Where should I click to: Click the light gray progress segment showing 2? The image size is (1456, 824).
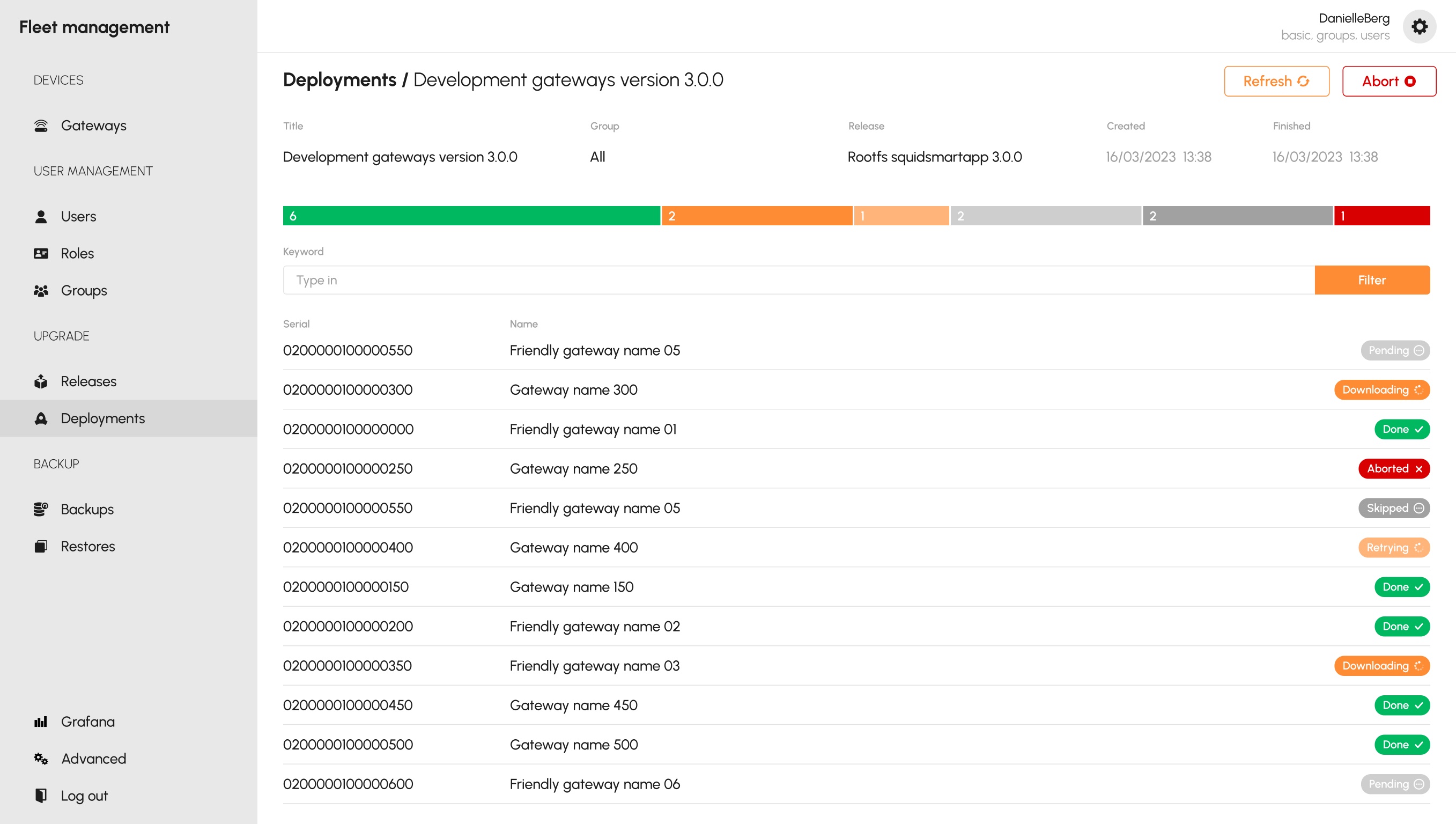[1045, 216]
